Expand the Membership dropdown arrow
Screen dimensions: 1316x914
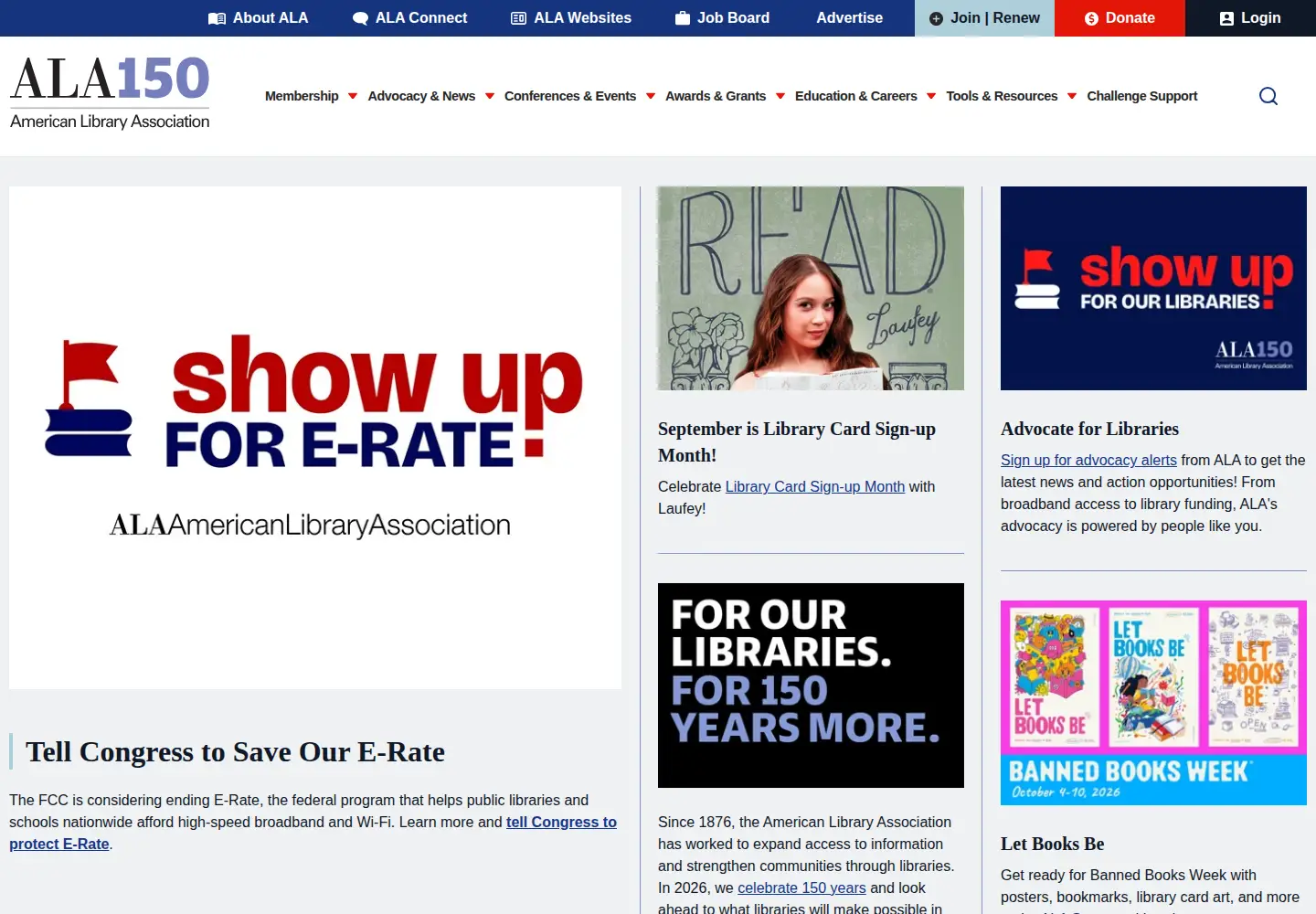(x=353, y=96)
